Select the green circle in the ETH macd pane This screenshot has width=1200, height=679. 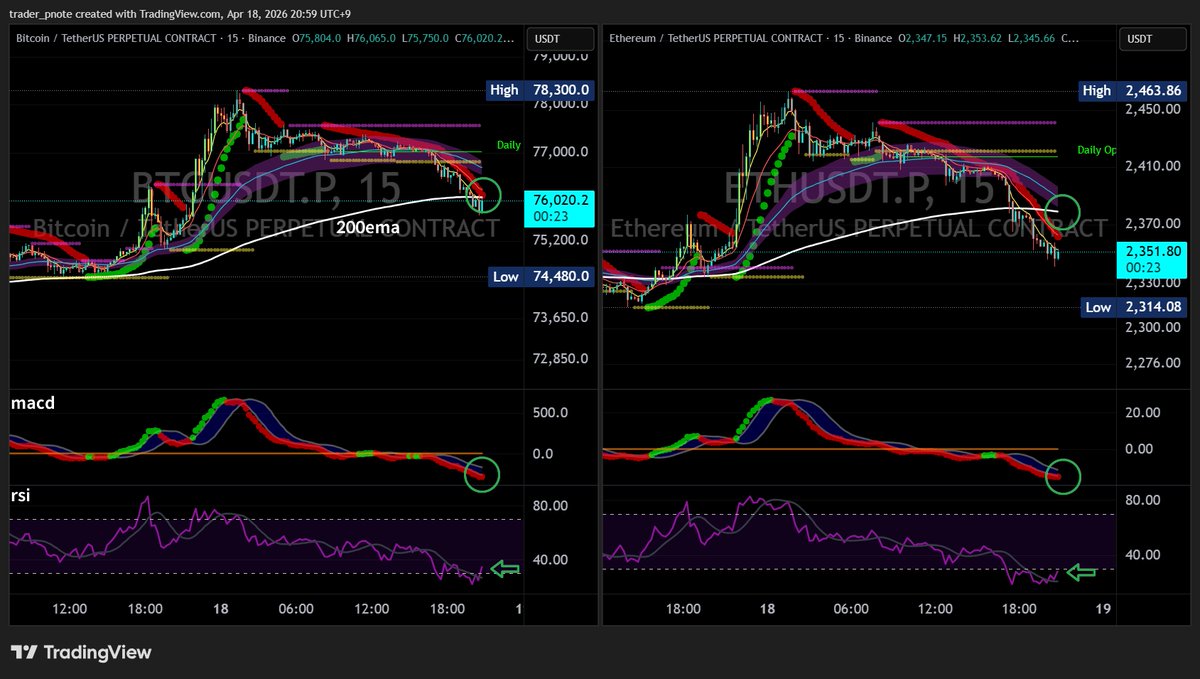[x=1063, y=477]
